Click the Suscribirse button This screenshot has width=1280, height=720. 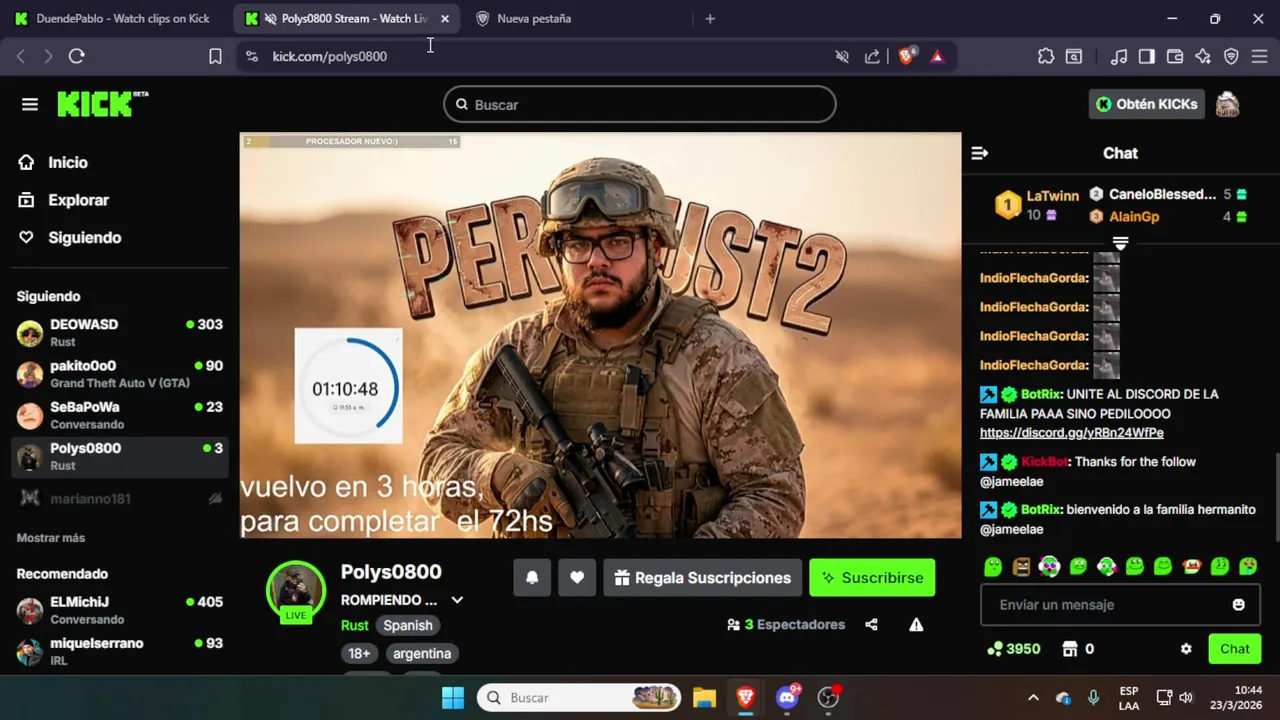pos(872,578)
